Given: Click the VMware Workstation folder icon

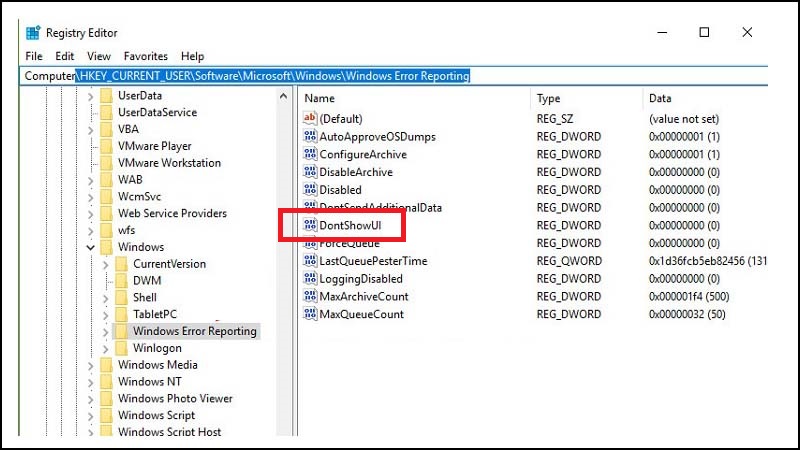Looking at the screenshot, I should 106,163.
